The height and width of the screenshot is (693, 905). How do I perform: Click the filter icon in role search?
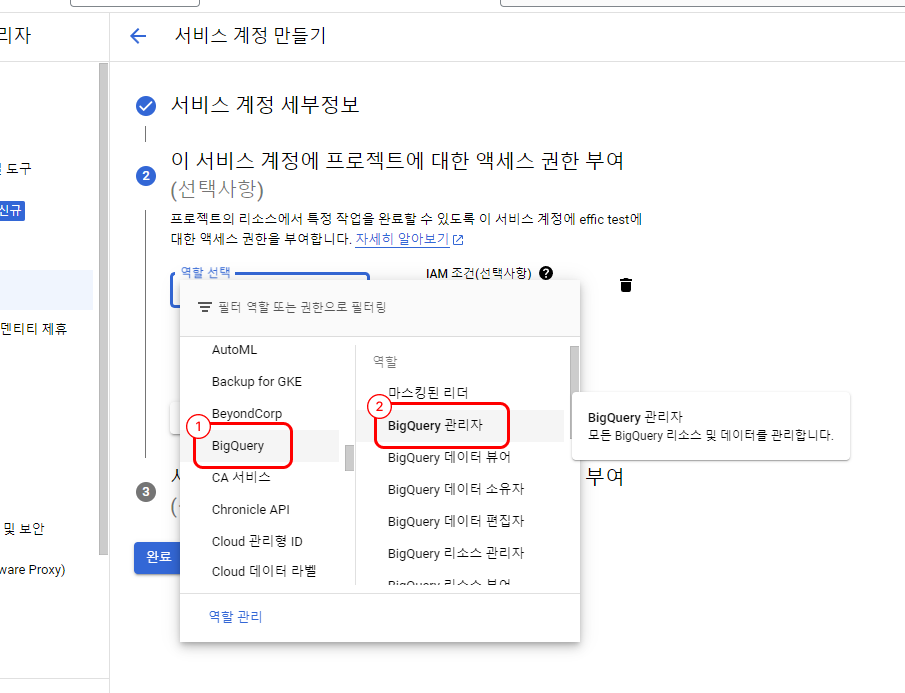tap(204, 307)
